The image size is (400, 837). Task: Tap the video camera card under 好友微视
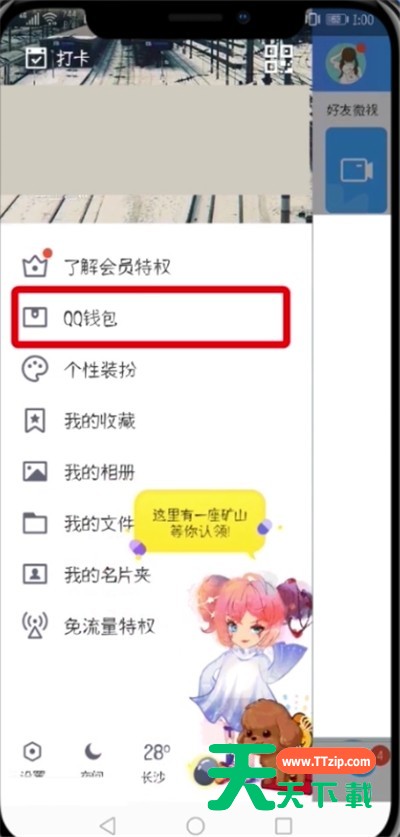356,170
